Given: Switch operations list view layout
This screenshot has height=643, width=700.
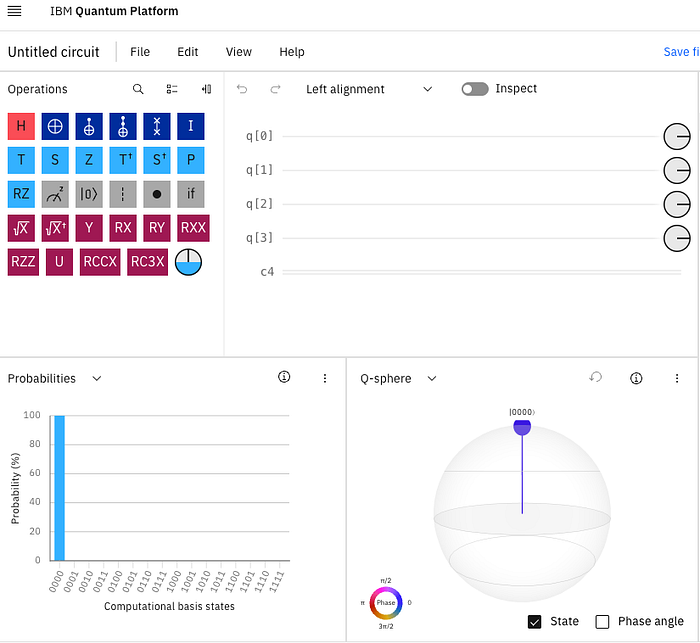Looking at the screenshot, I should (172, 89).
